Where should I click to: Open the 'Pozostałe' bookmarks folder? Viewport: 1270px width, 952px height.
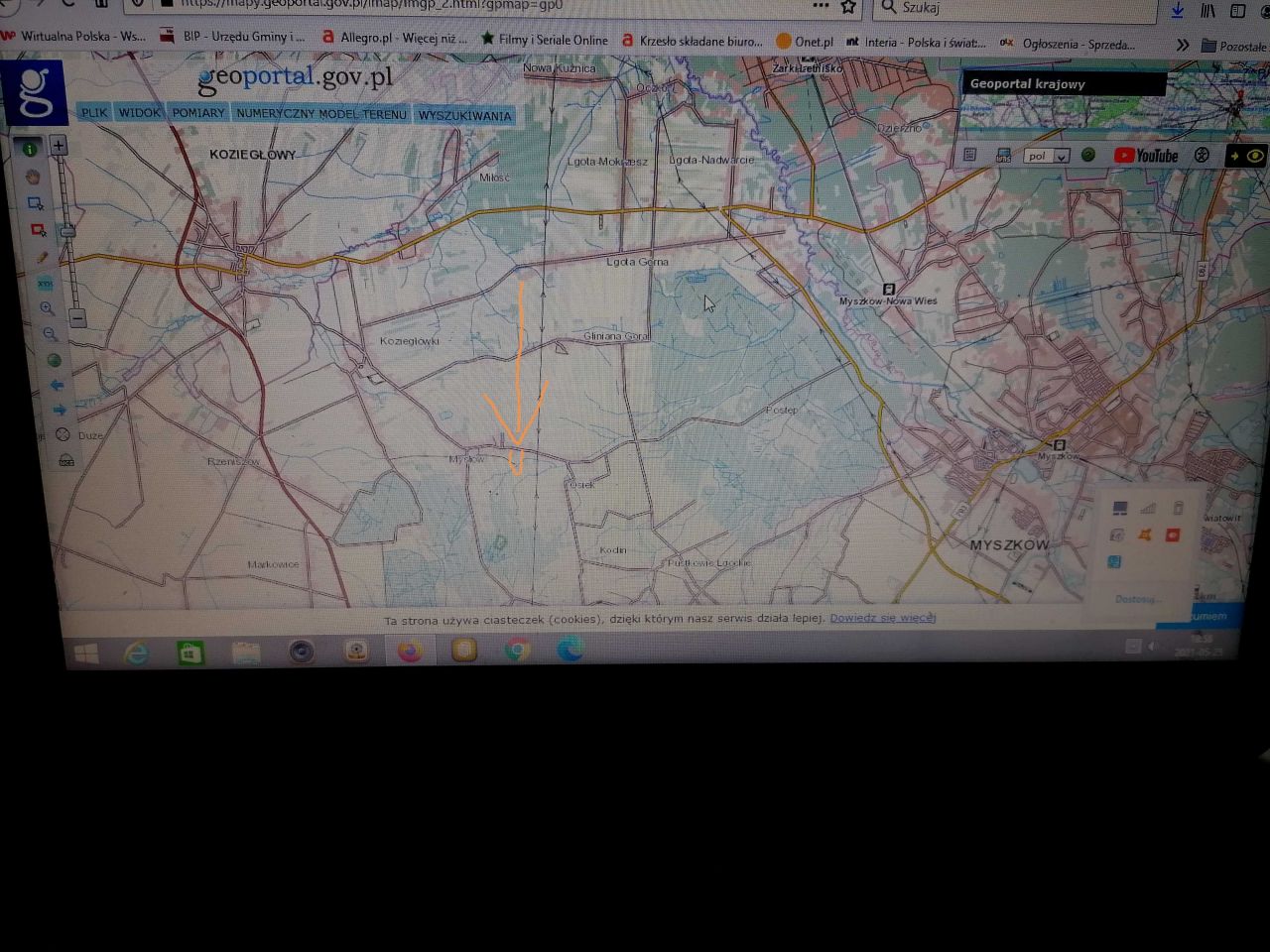tap(1233, 46)
